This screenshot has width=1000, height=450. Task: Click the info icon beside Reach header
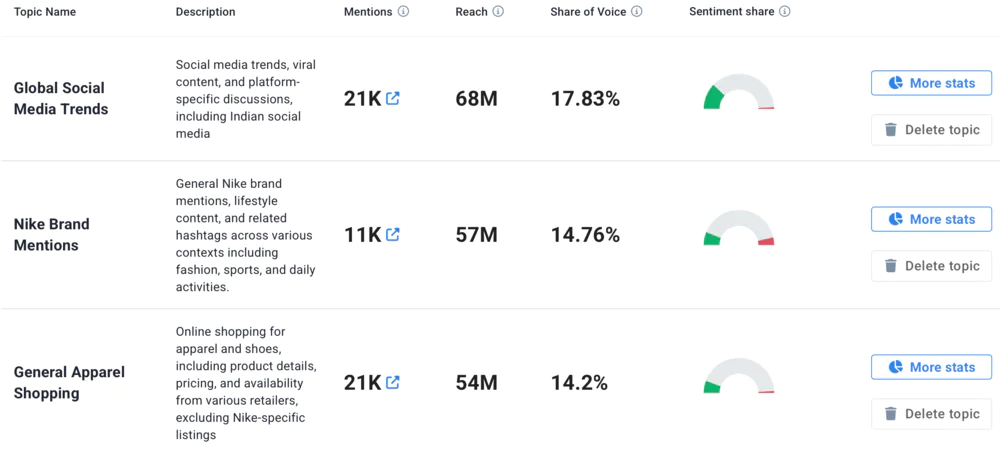[498, 12]
